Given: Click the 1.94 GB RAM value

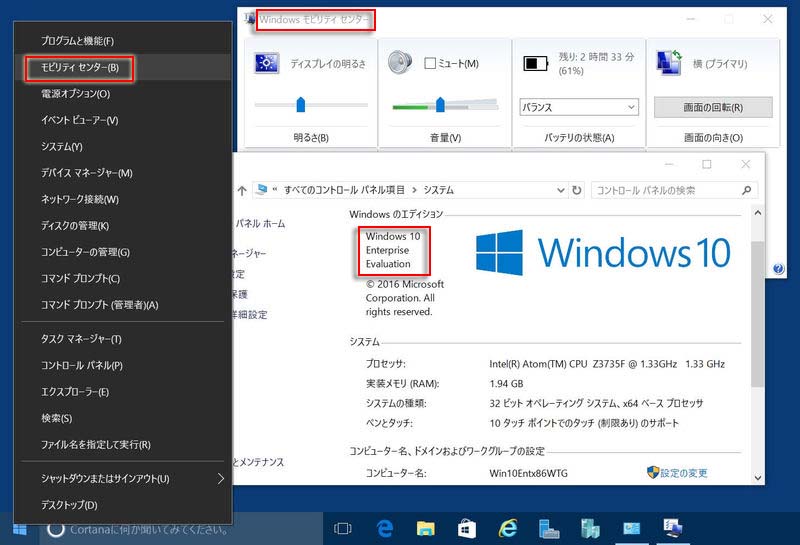Looking at the screenshot, I should tap(506, 383).
